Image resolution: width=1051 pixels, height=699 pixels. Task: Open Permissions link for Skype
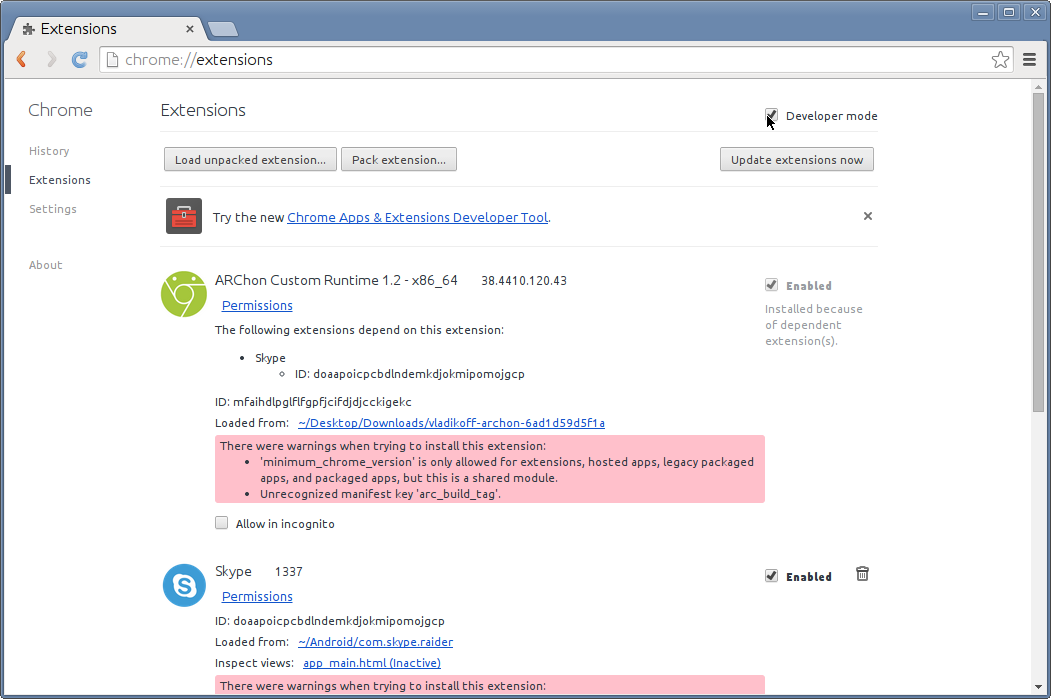point(257,596)
